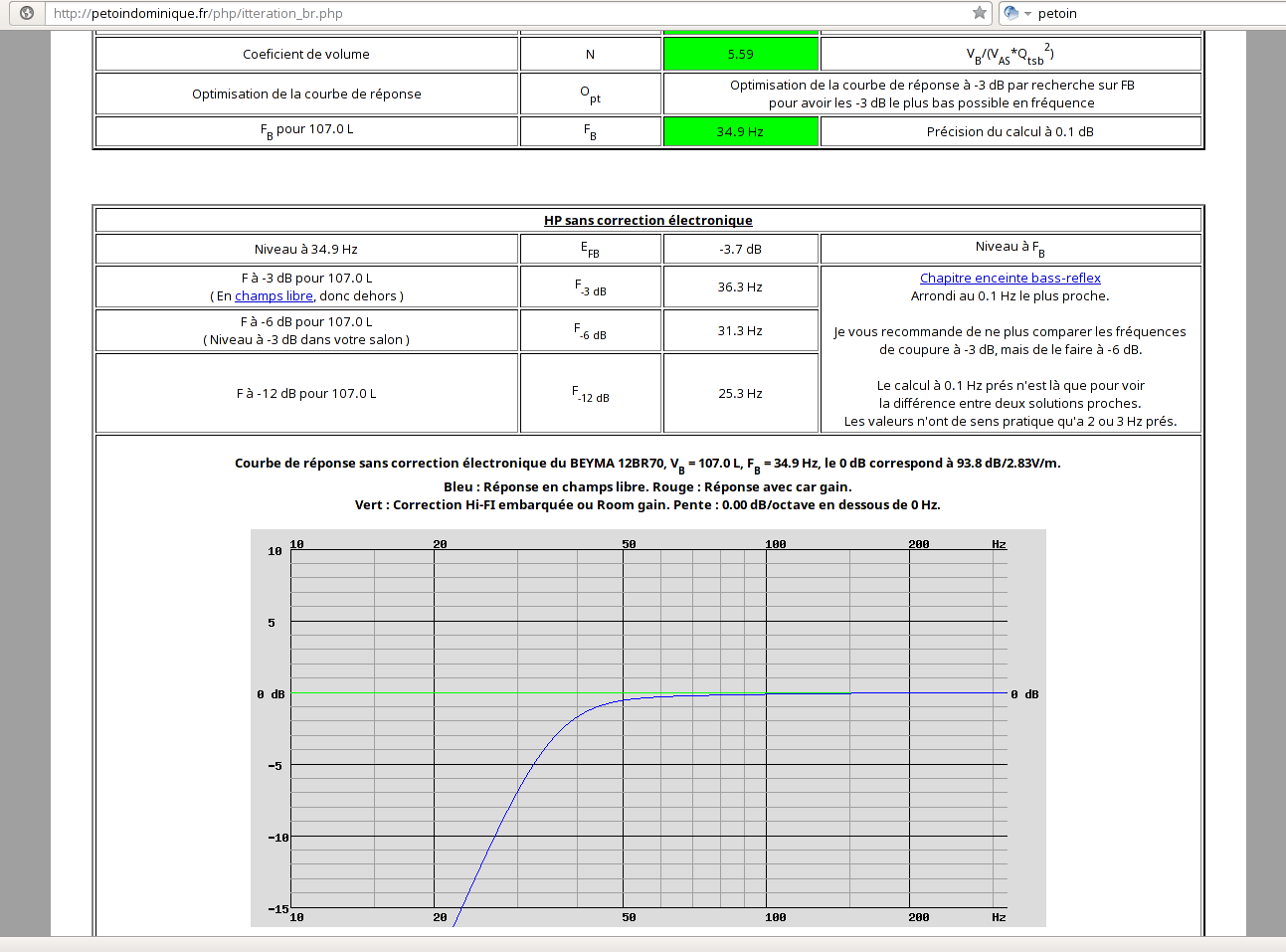Click the 25.3 Hz value cell
Screen dimensions: 1286x952
[x=740, y=394]
